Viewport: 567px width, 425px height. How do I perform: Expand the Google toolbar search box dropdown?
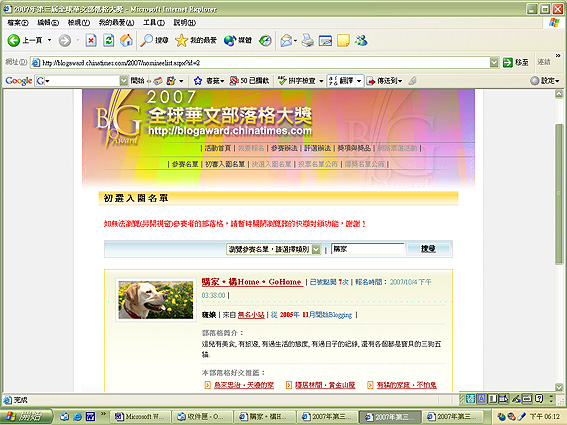tap(124, 81)
